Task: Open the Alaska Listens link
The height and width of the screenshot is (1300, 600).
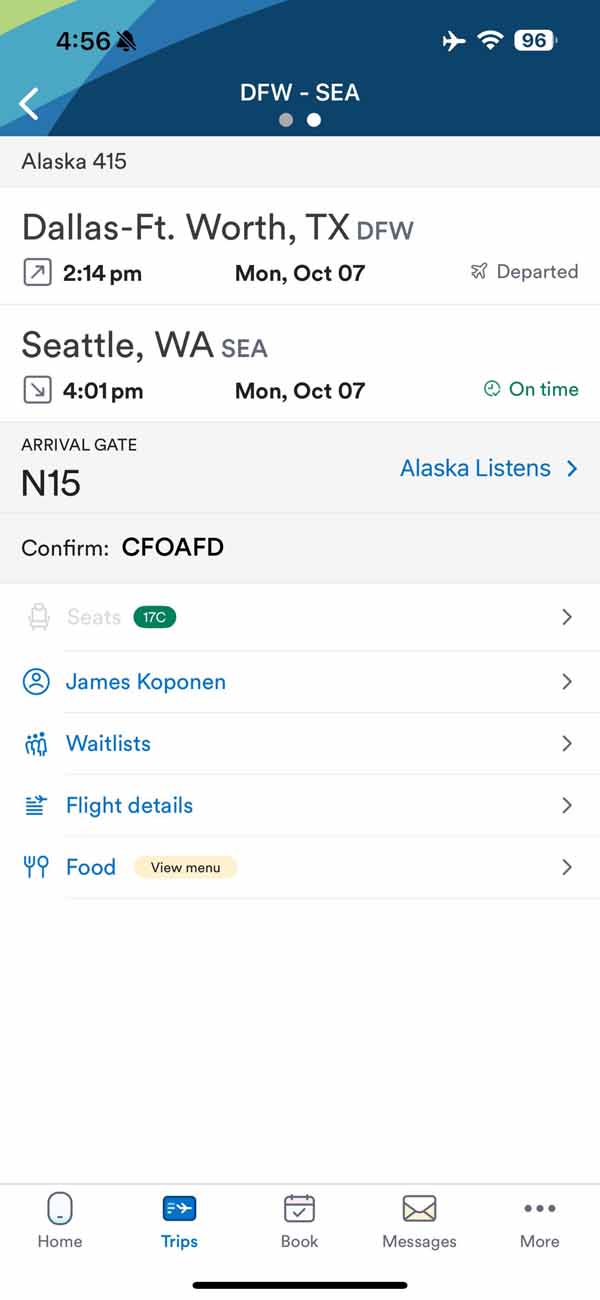Action: tap(488, 468)
